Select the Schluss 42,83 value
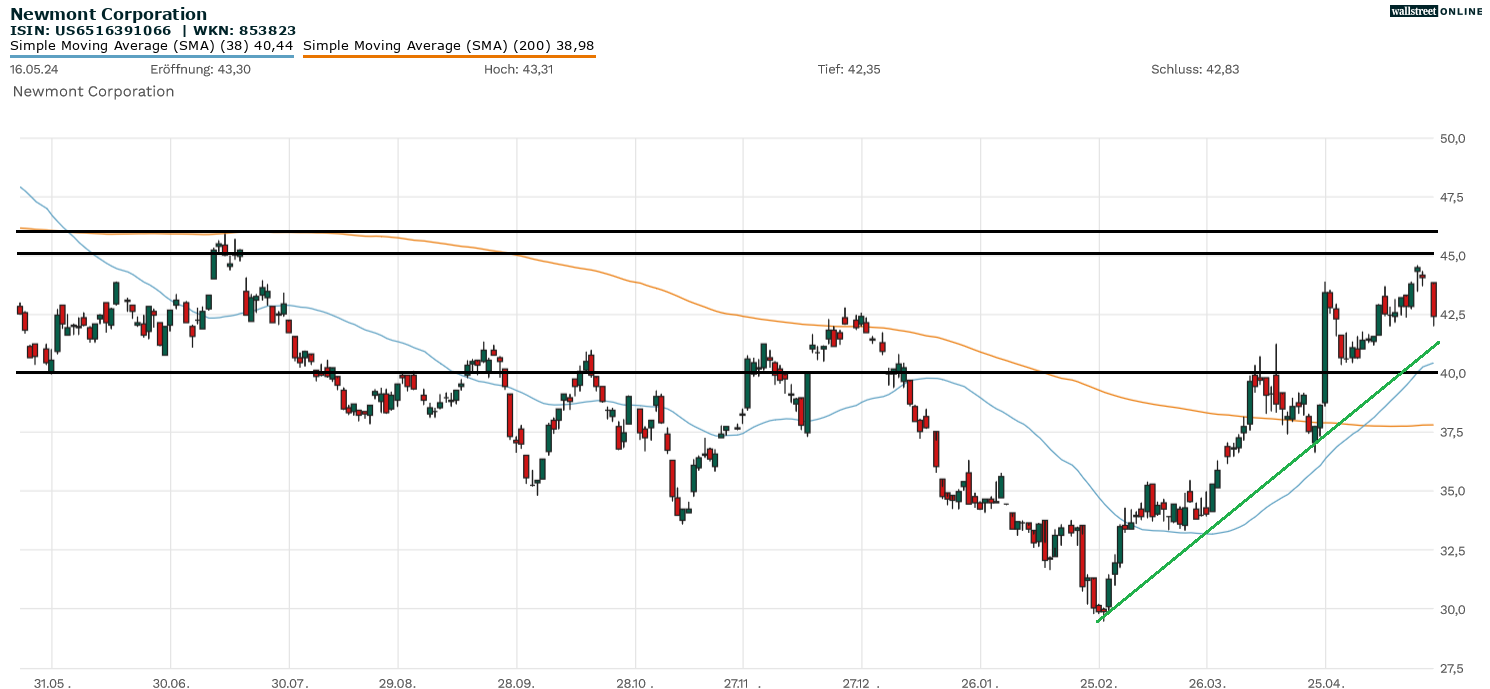 (x=1195, y=70)
